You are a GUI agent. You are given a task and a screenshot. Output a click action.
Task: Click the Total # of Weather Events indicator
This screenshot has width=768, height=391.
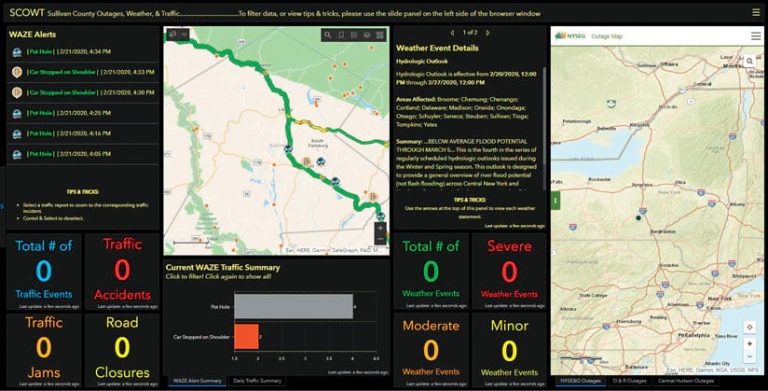point(431,272)
